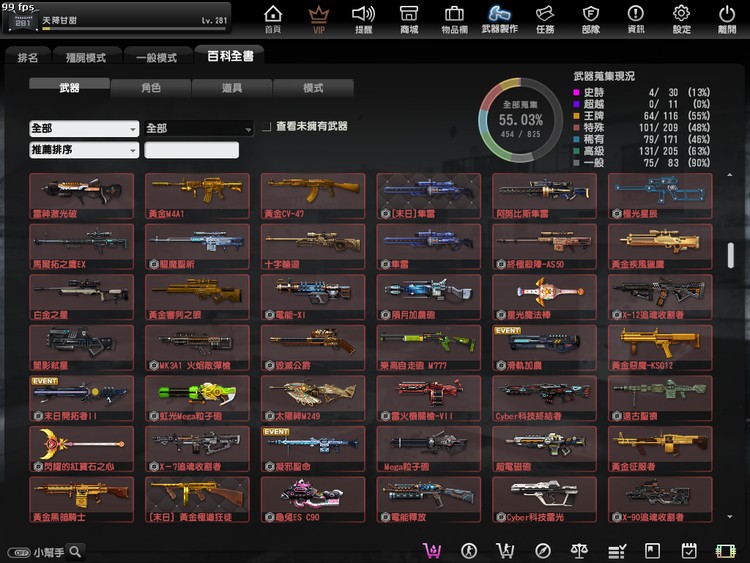Viewport: 750px width, 563px height.
Task: Go to the 首頁 home icon
Action: point(273,19)
